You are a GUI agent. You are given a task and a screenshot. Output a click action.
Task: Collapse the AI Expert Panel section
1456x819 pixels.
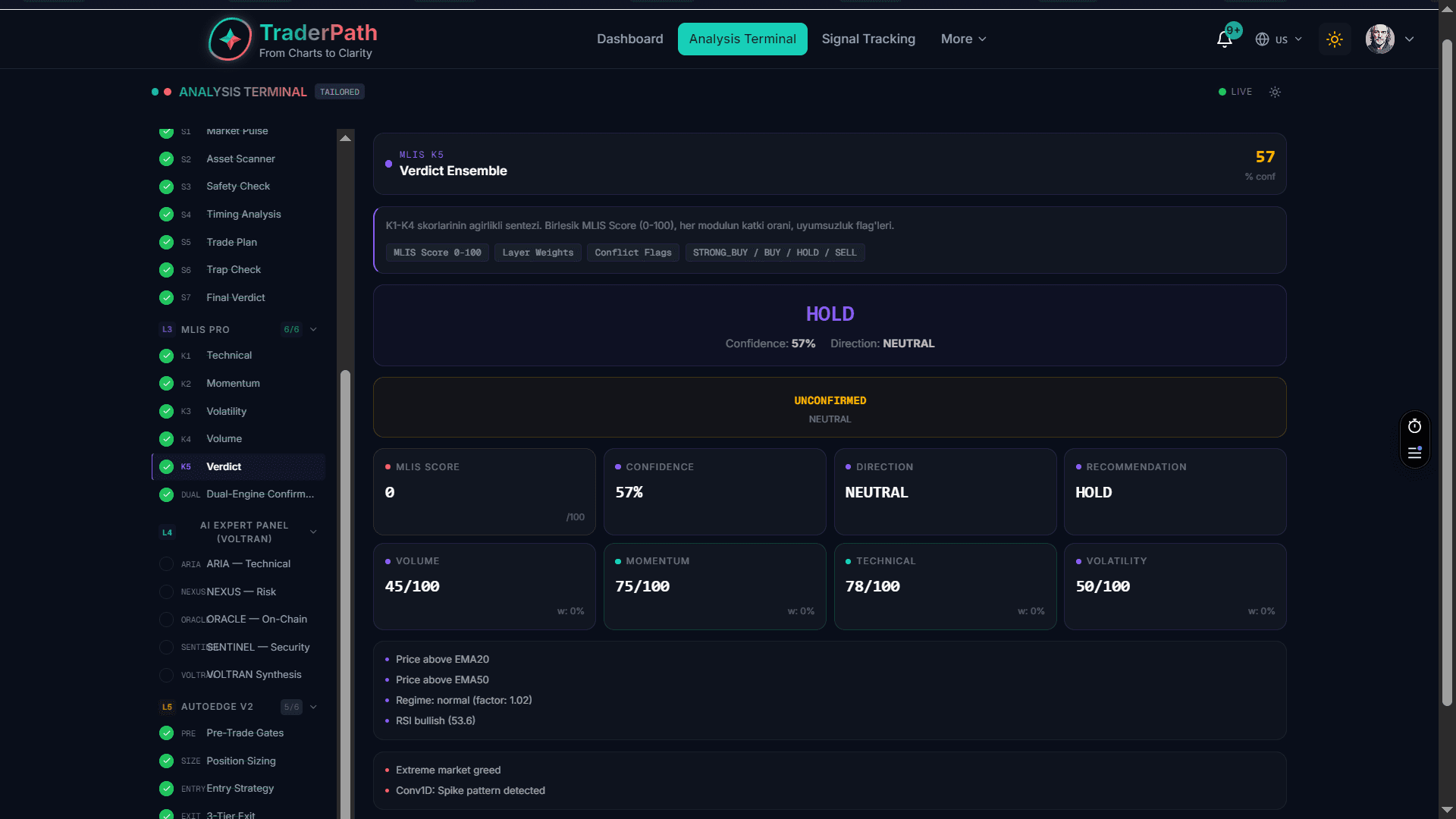tap(313, 532)
